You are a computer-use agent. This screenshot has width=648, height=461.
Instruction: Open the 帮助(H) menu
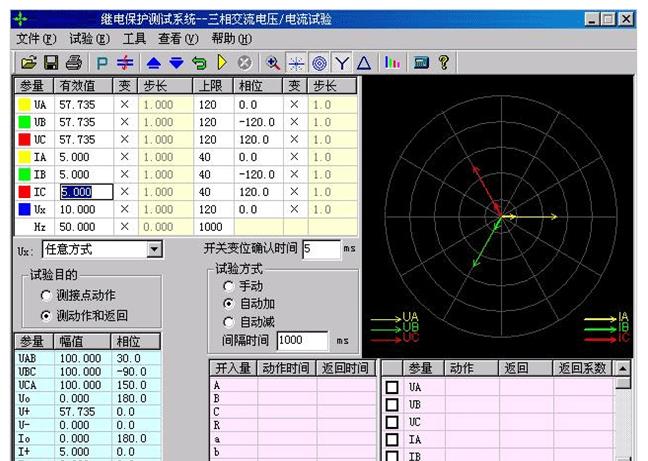231,39
